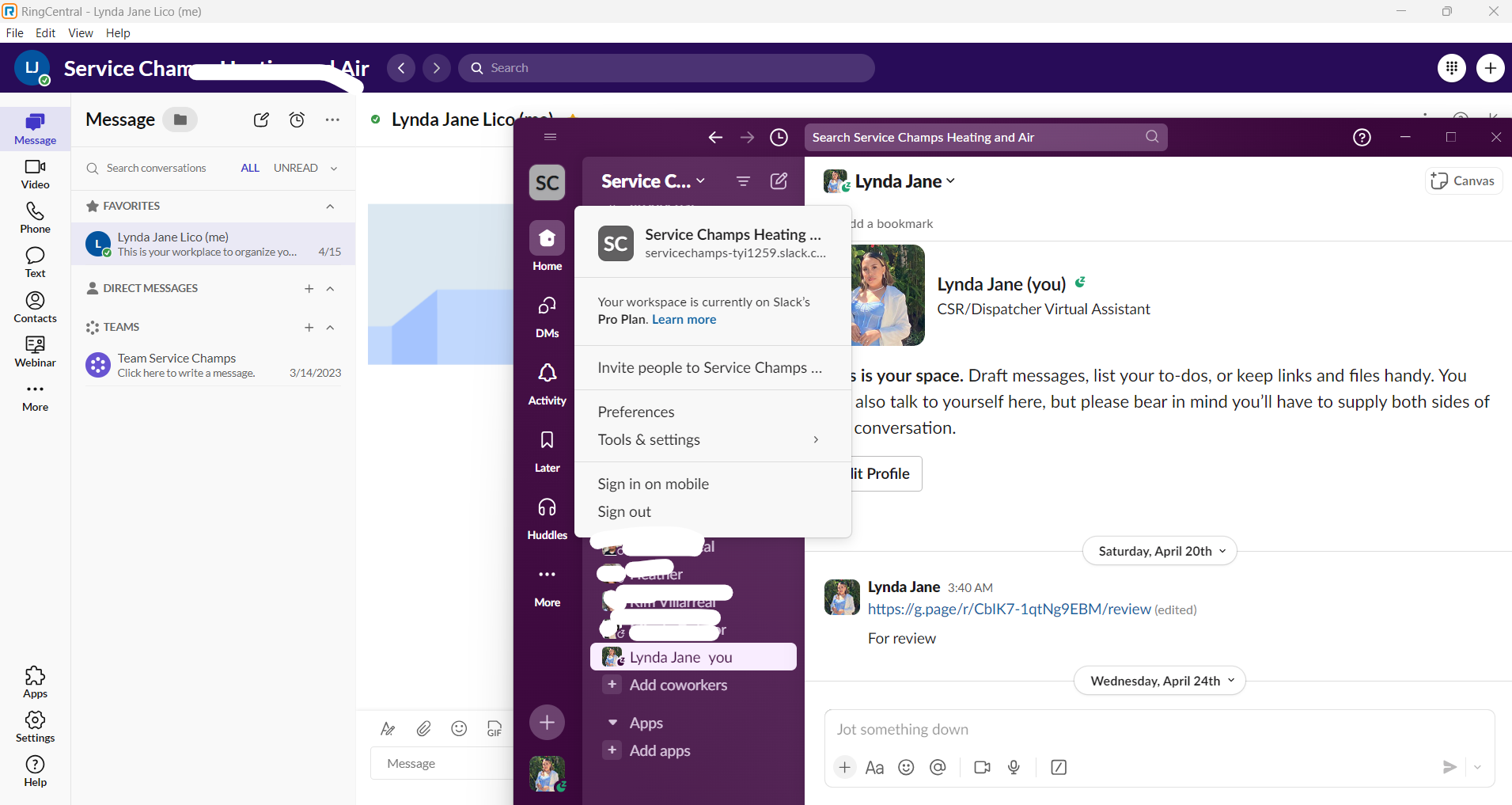
Task: Record audio clip in Slack composer
Action: (1014, 767)
